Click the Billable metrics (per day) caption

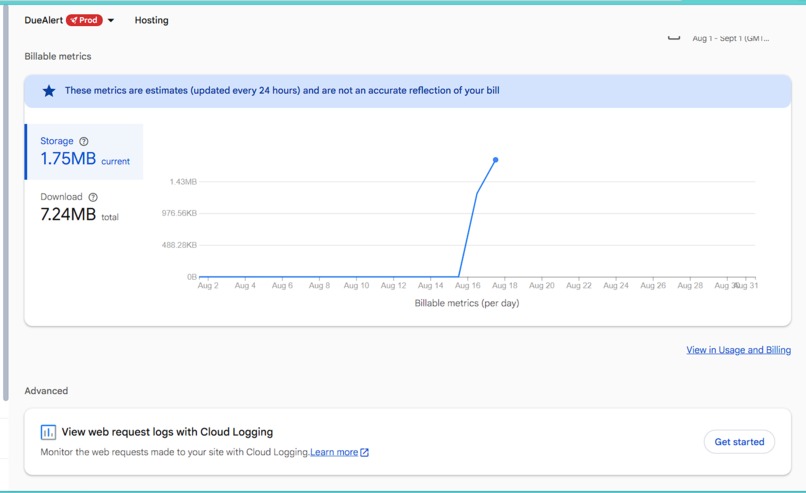[x=467, y=303]
